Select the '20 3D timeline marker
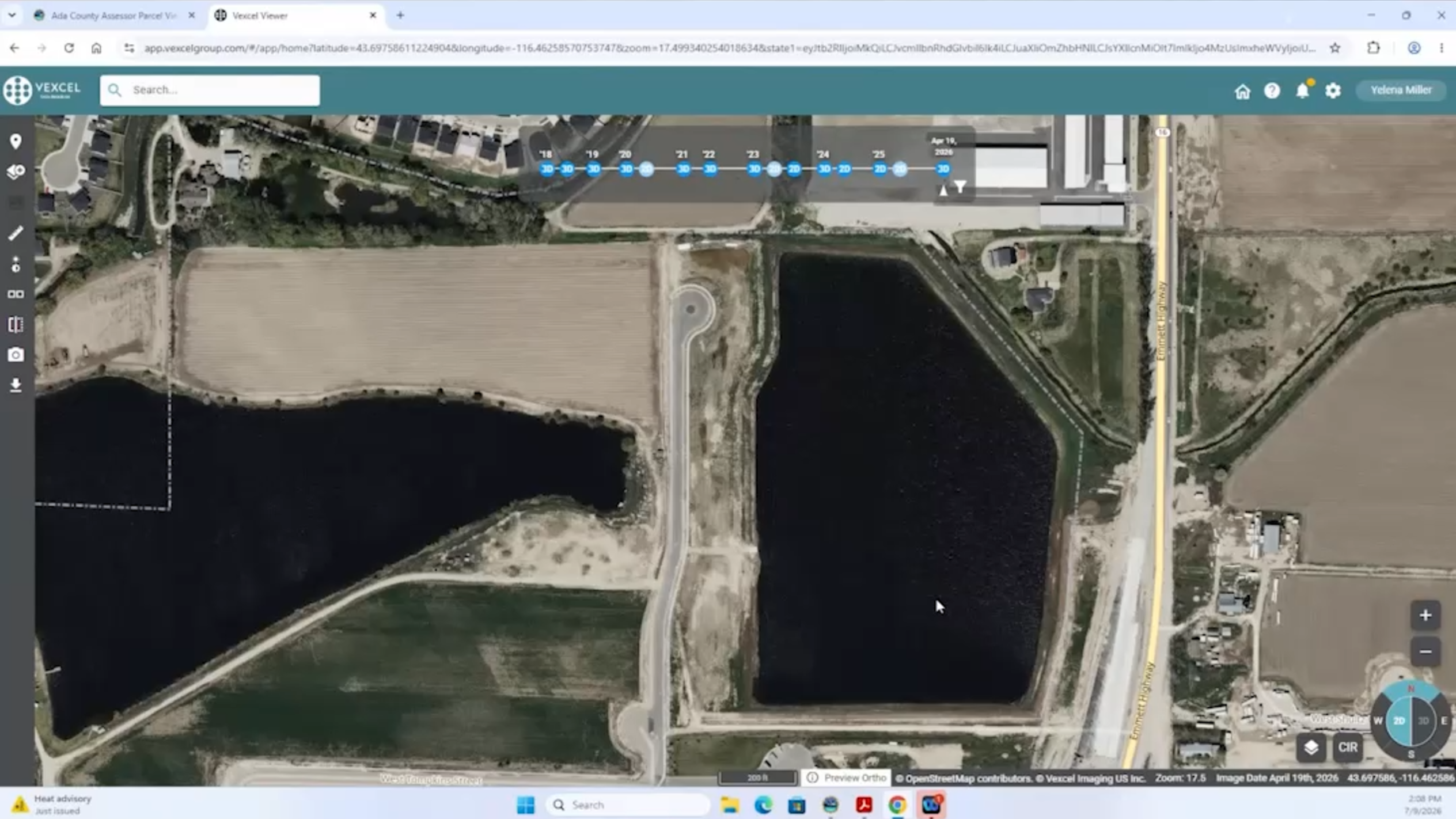This screenshot has width=1456, height=819. coord(626,169)
